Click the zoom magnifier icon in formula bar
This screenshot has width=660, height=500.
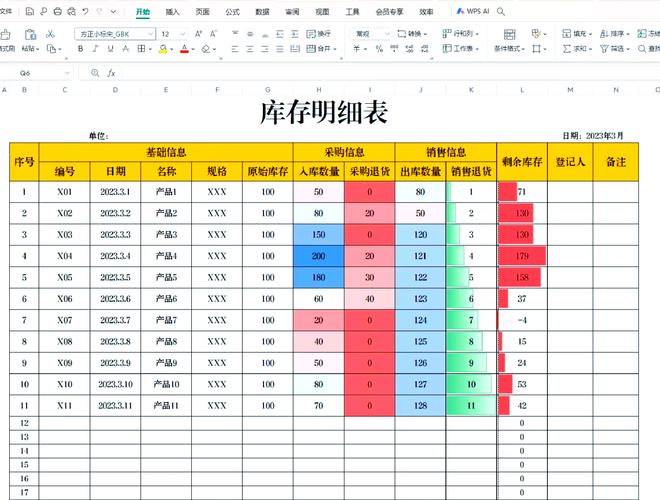tap(95, 73)
